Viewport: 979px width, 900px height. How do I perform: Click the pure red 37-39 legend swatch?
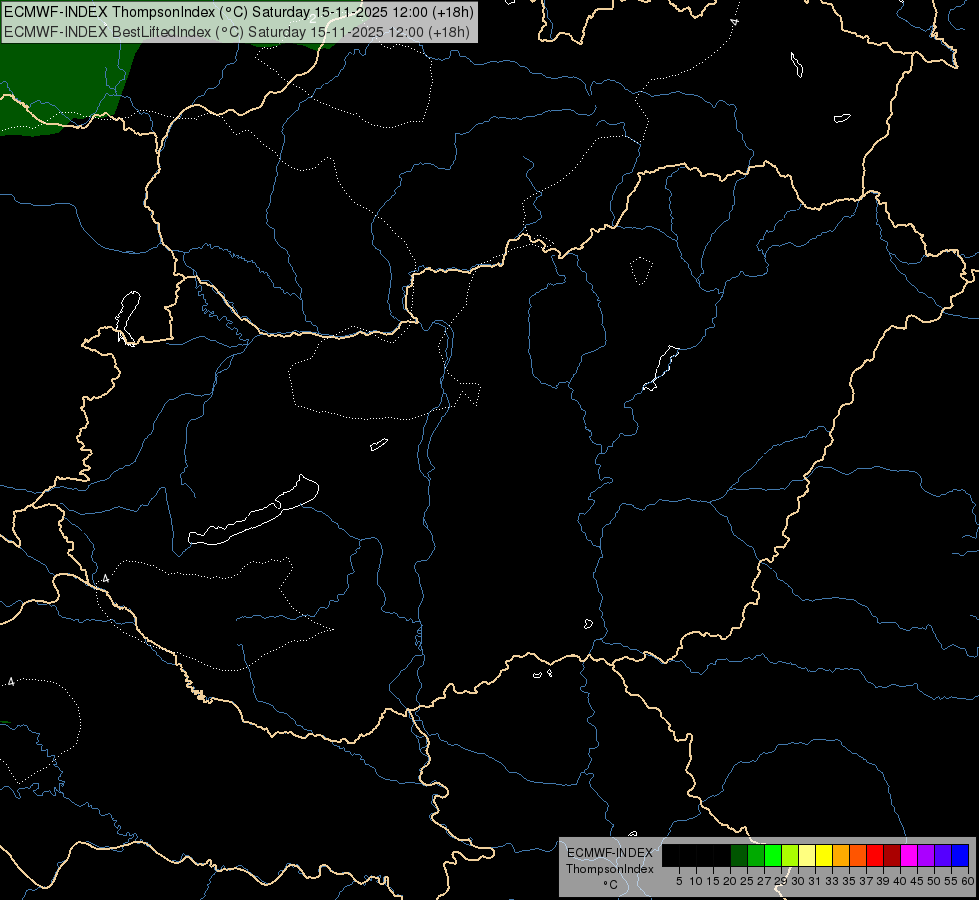(875, 855)
